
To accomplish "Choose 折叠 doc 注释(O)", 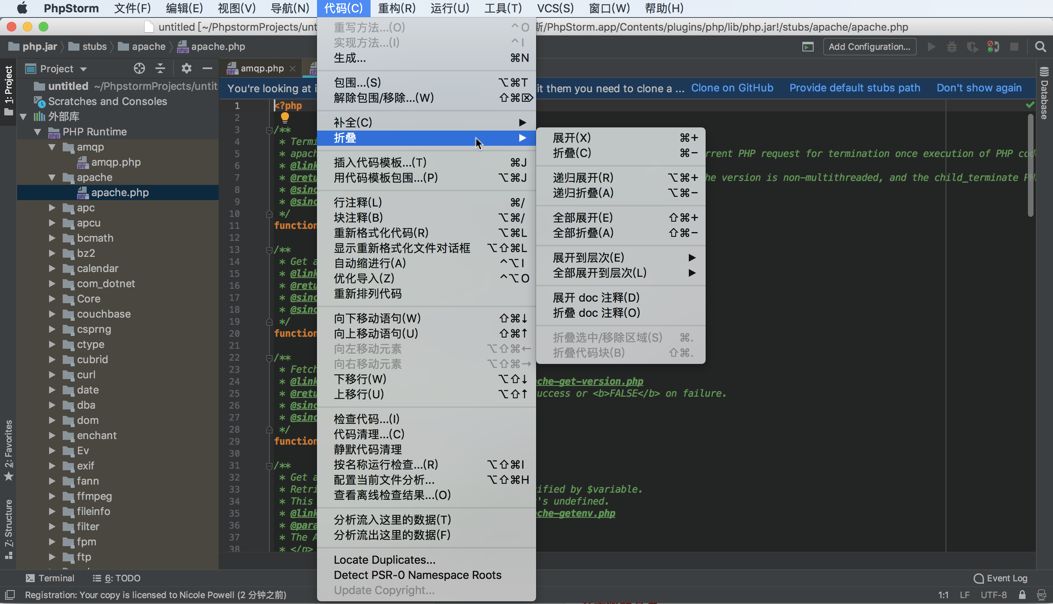I will (621, 312).
